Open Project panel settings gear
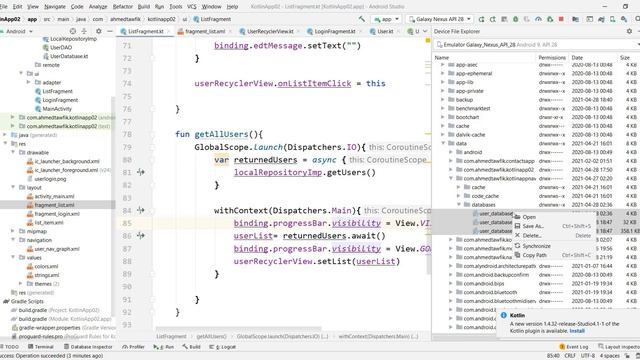Screen dimensions: 640x360 (x=98, y=31)
